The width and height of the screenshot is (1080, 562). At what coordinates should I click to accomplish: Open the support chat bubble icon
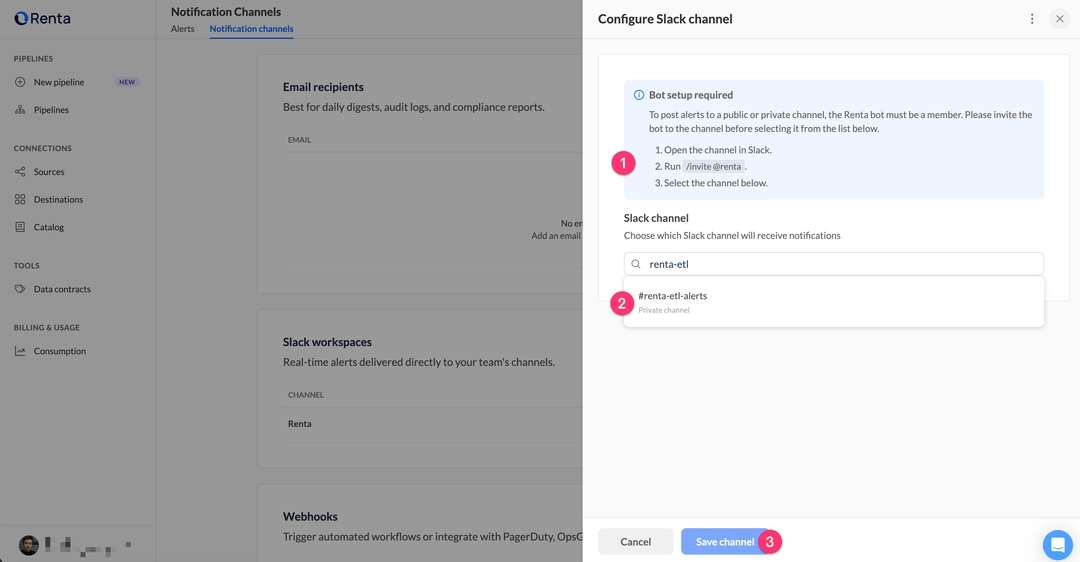[1057, 545]
